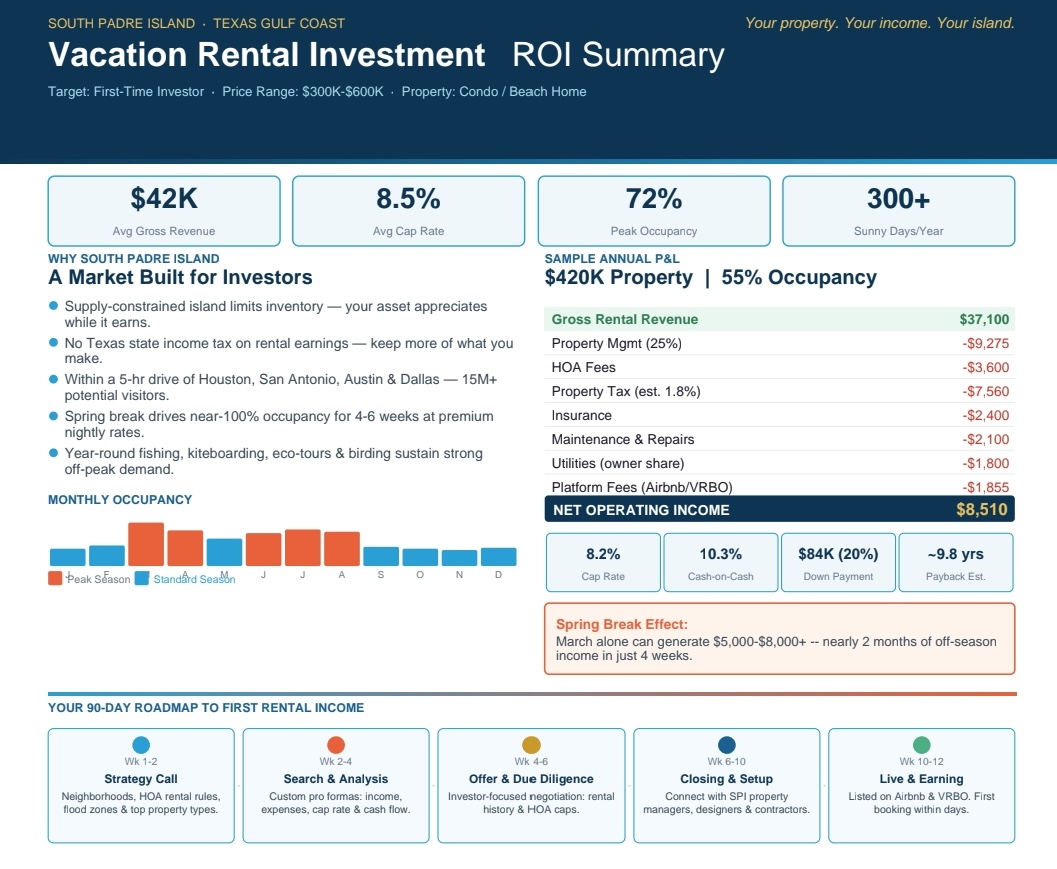Image resolution: width=1057 pixels, height=869 pixels.
Task: Click the blue Standard Season legend swatch
Action: (x=142, y=578)
